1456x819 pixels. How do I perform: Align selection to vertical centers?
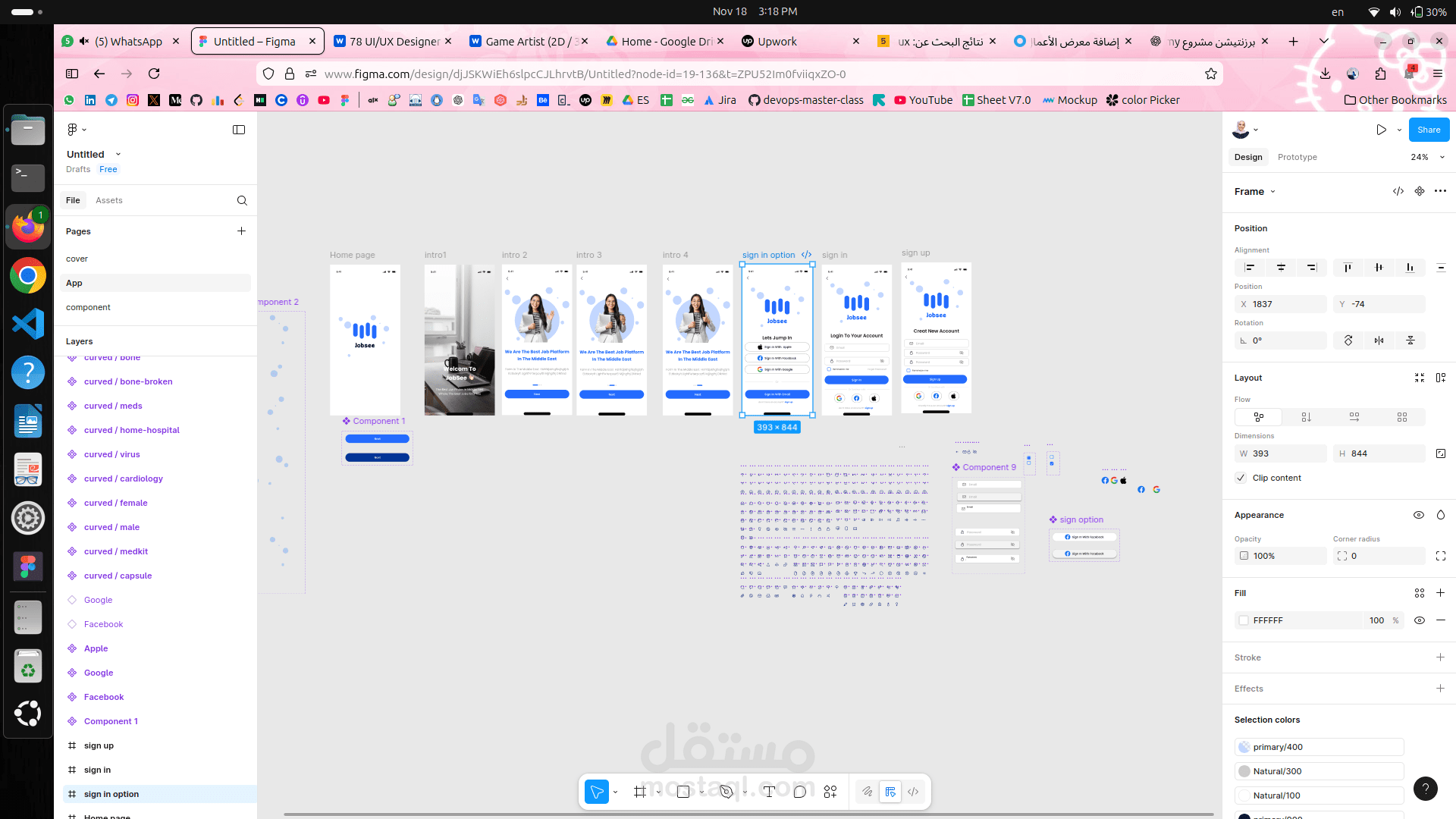[1379, 268]
